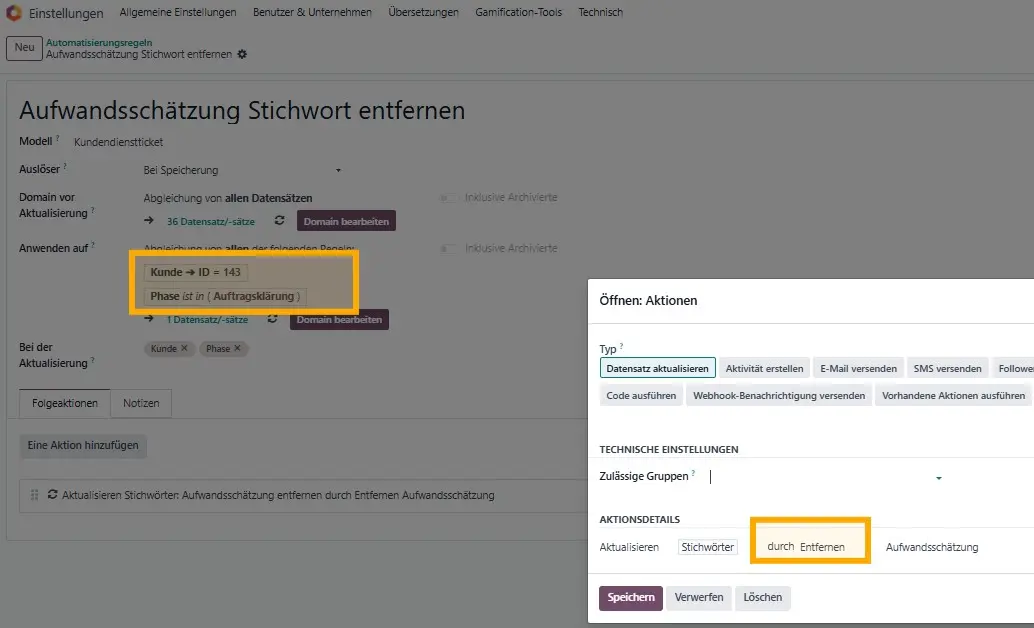Image resolution: width=1034 pixels, height=628 pixels.
Task: Click Domain bearbeiten under Domain vor Aktualisierung
Action: [346, 221]
